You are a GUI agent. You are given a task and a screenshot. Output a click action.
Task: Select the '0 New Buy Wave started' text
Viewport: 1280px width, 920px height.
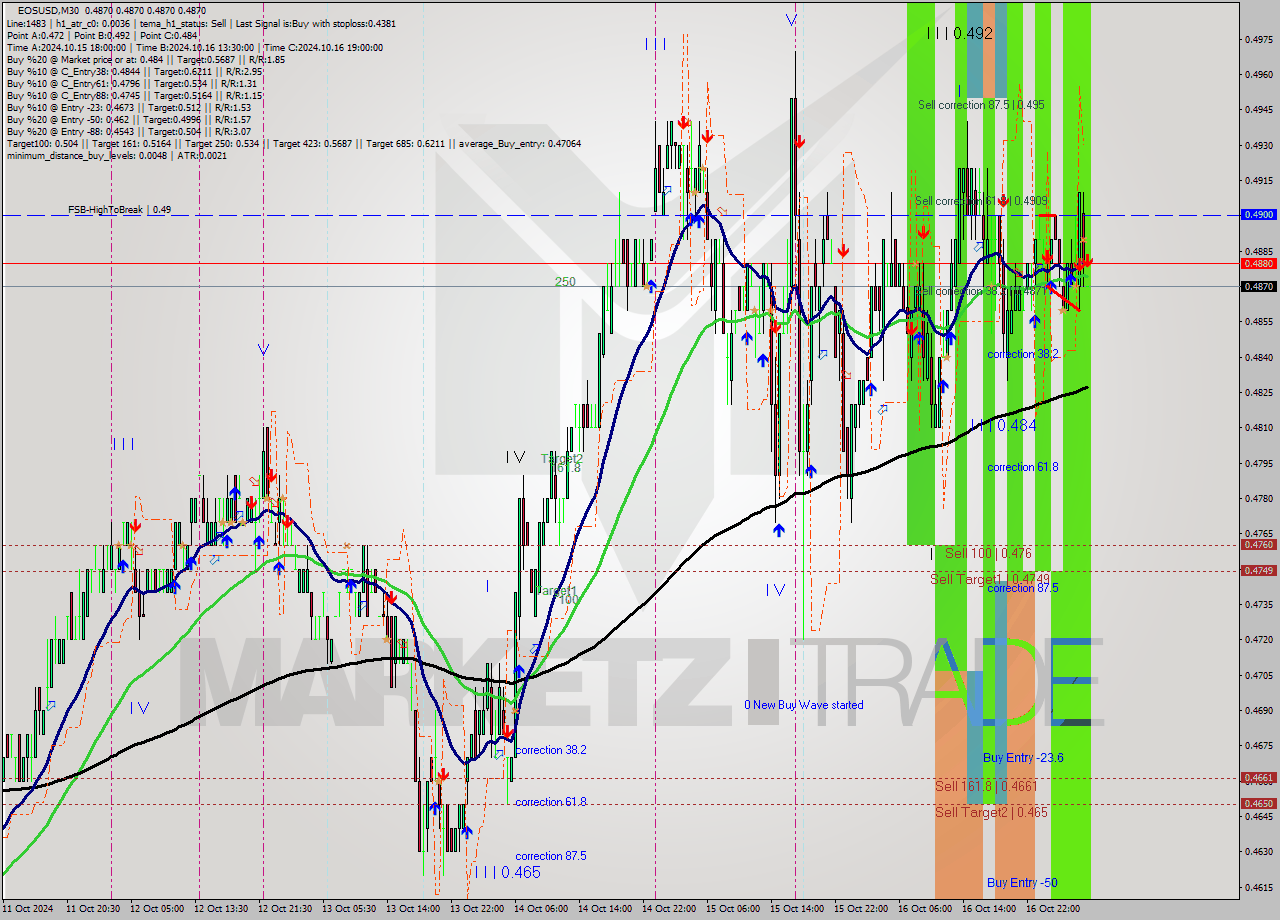[804, 705]
